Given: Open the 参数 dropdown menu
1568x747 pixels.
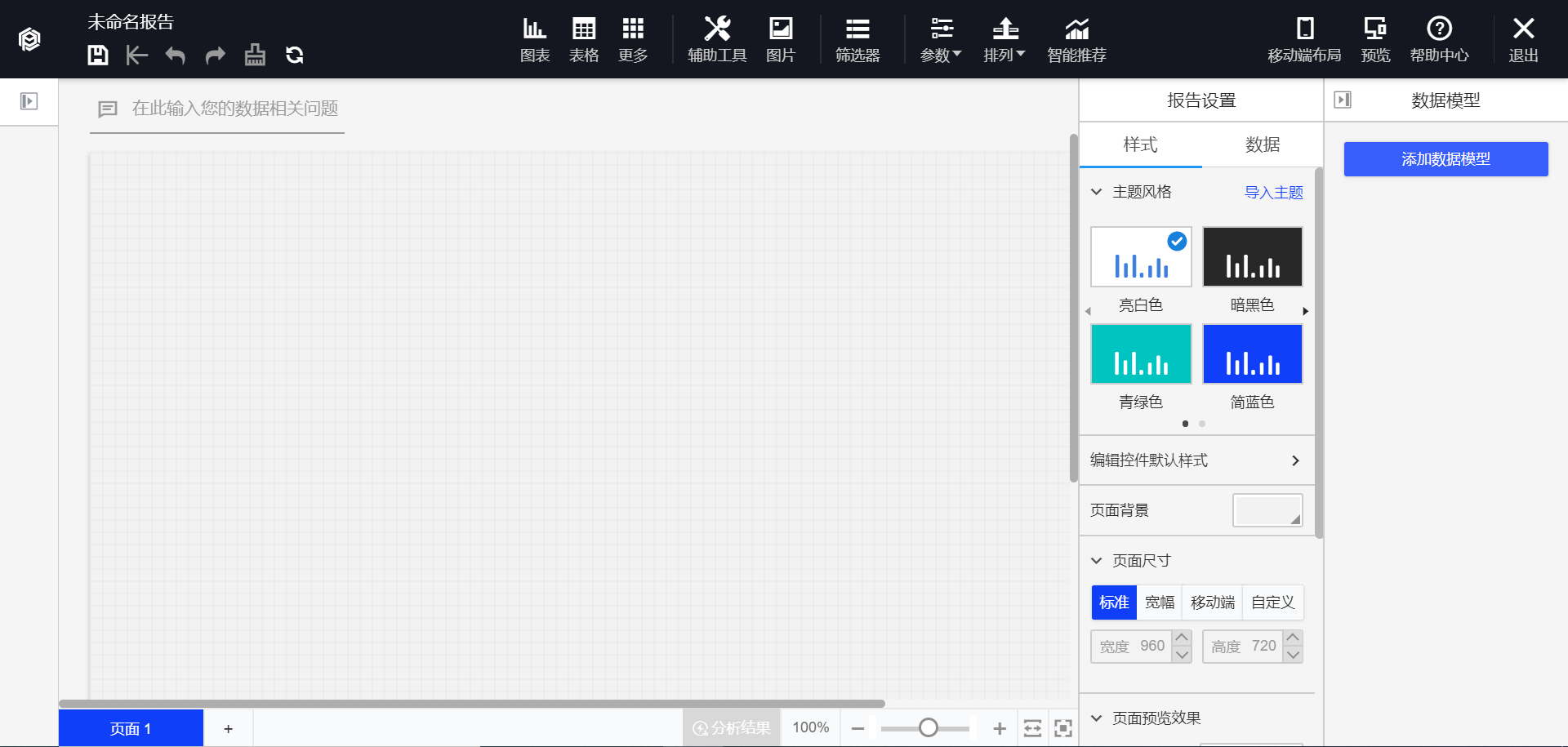Looking at the screenshot, I should tap(941, 39).
